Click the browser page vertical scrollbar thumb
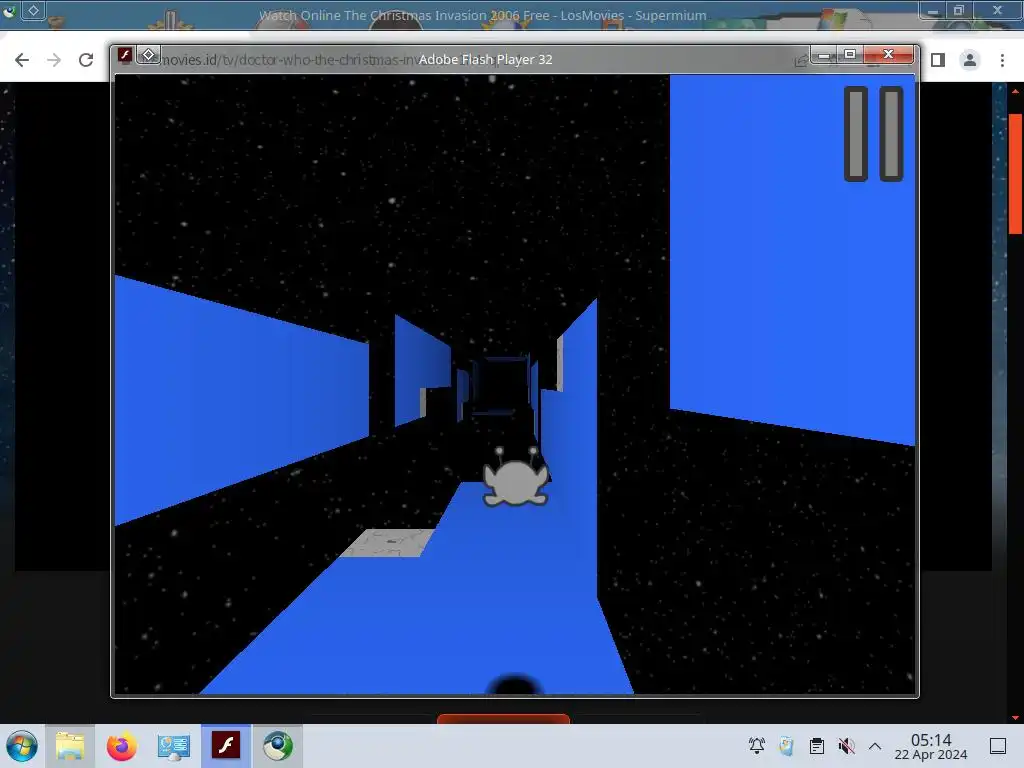Viewport: 1024px width, 768px height. 1016,173
